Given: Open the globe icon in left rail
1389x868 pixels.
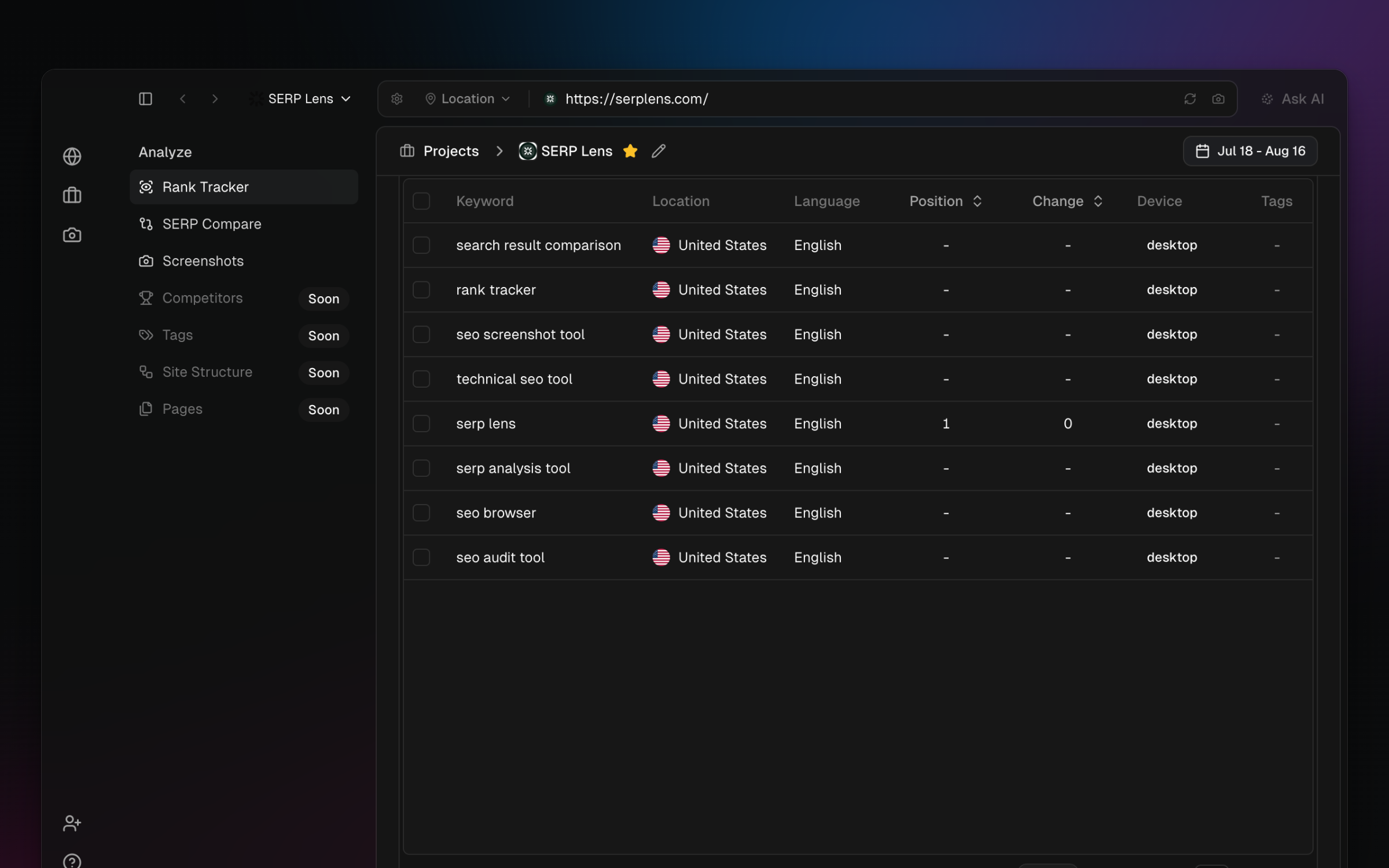Looking at the screenshot, I should pos(72,156).
